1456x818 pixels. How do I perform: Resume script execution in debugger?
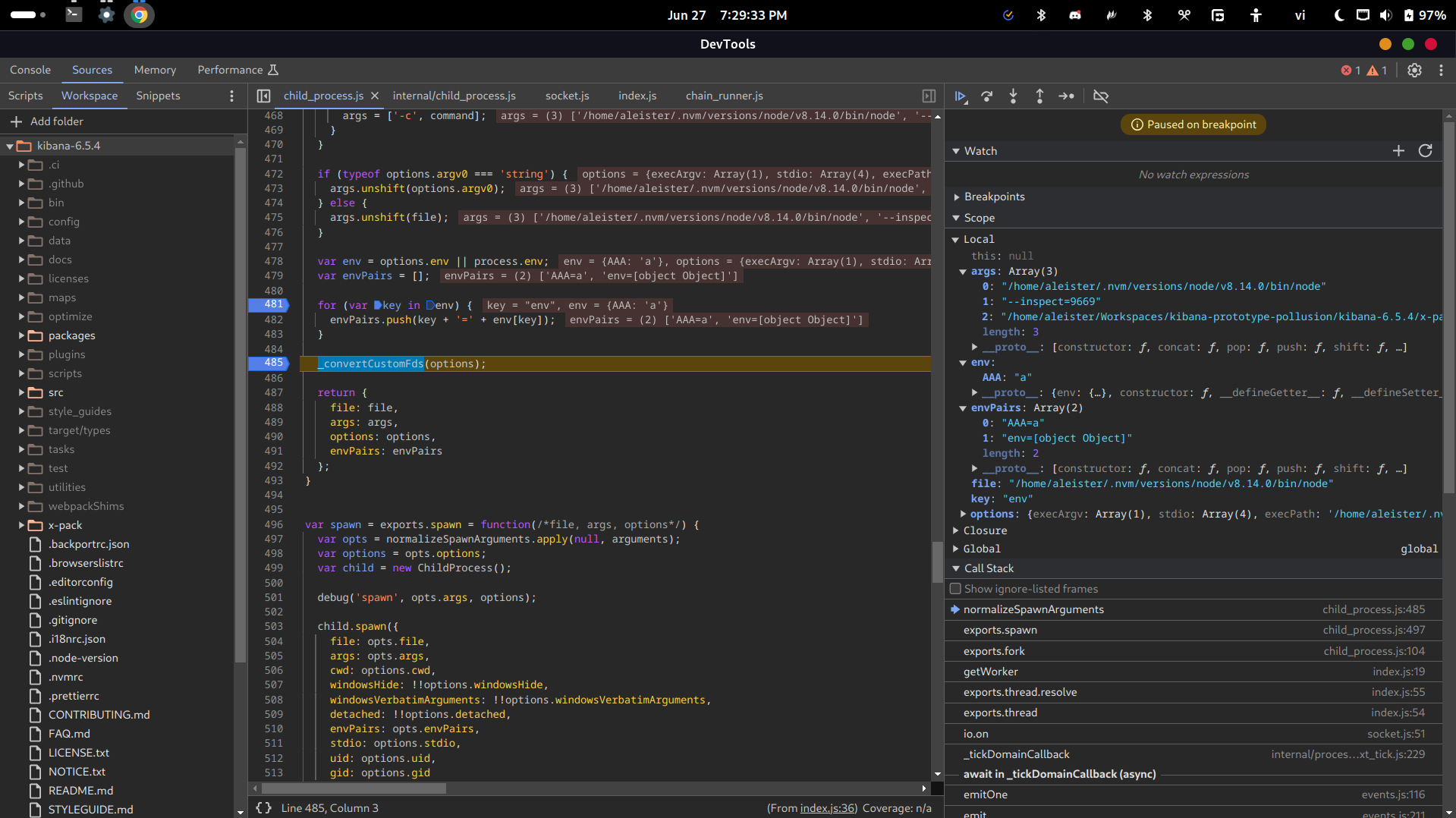point(961,96)
